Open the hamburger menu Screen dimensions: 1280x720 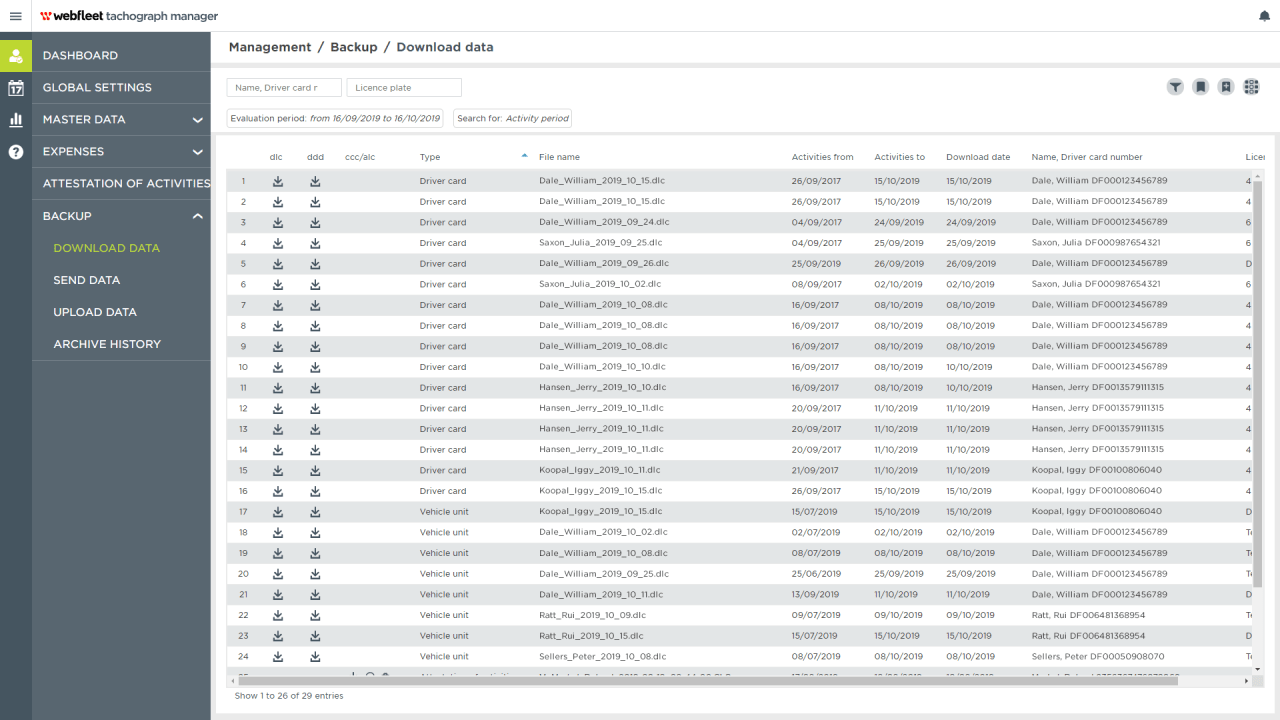point(15,16)
